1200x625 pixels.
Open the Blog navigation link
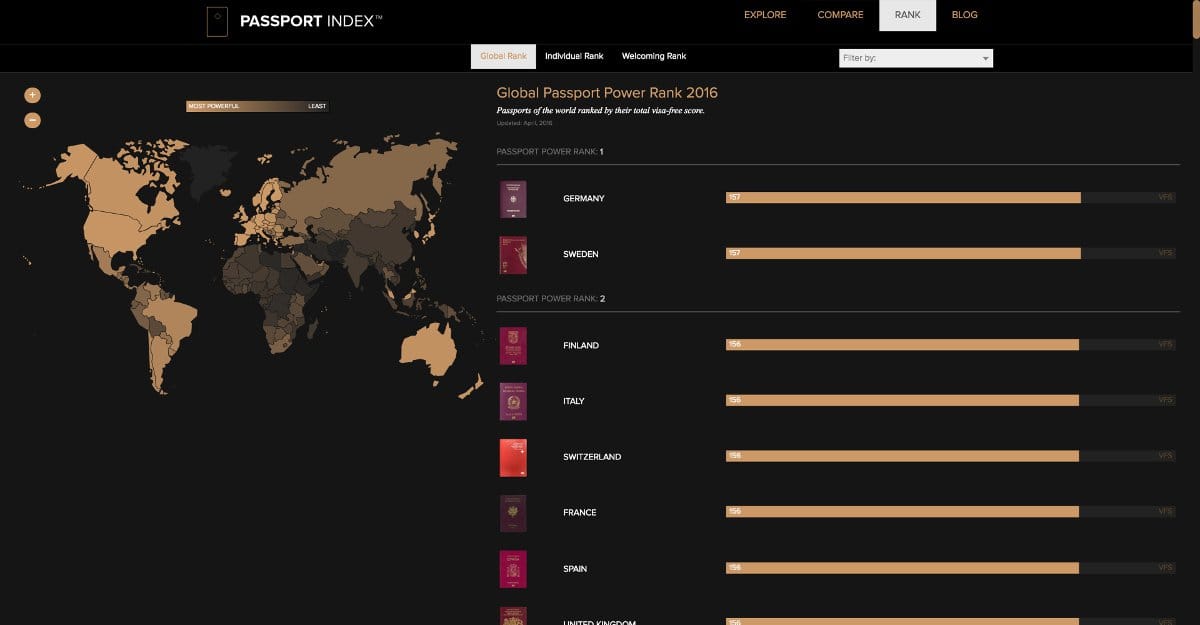pyautogui.click(x=965, y=15)
